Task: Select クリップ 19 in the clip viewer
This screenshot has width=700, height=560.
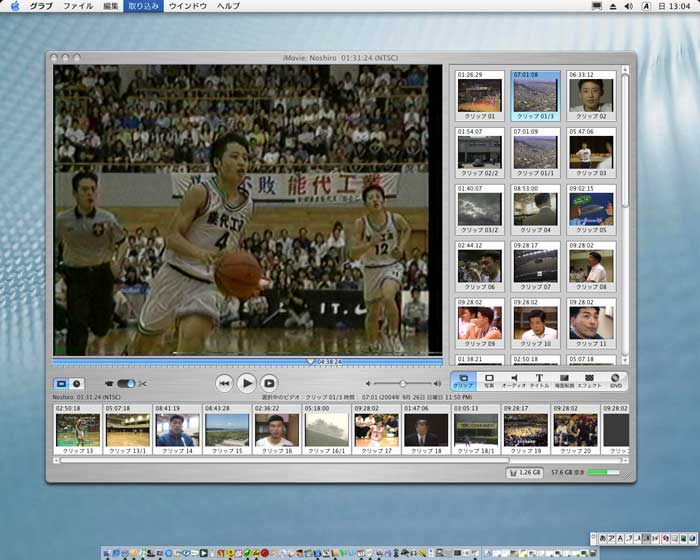Action: click(526, 430)
